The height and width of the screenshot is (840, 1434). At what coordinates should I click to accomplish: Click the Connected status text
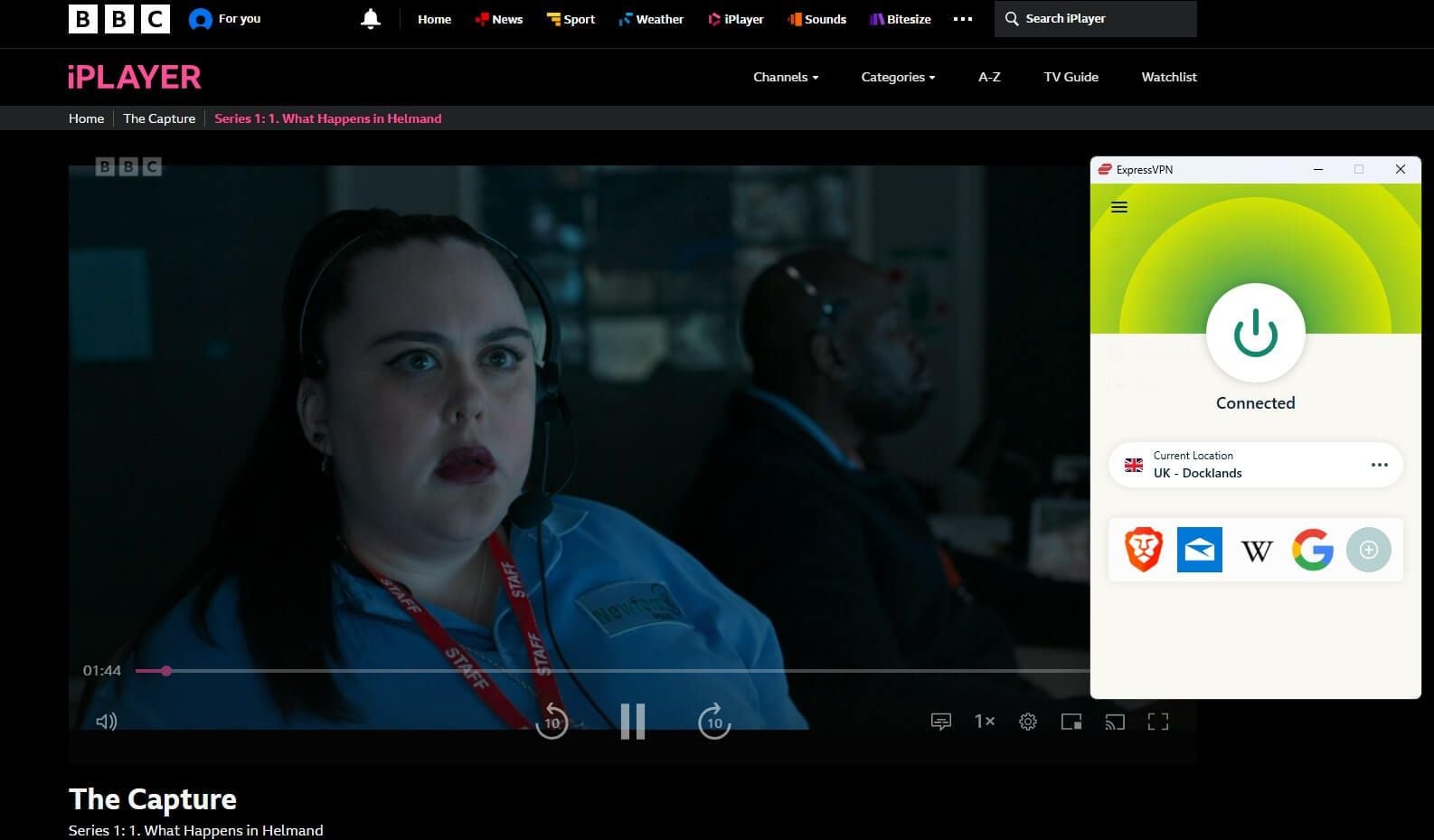tap(1255, 403)
